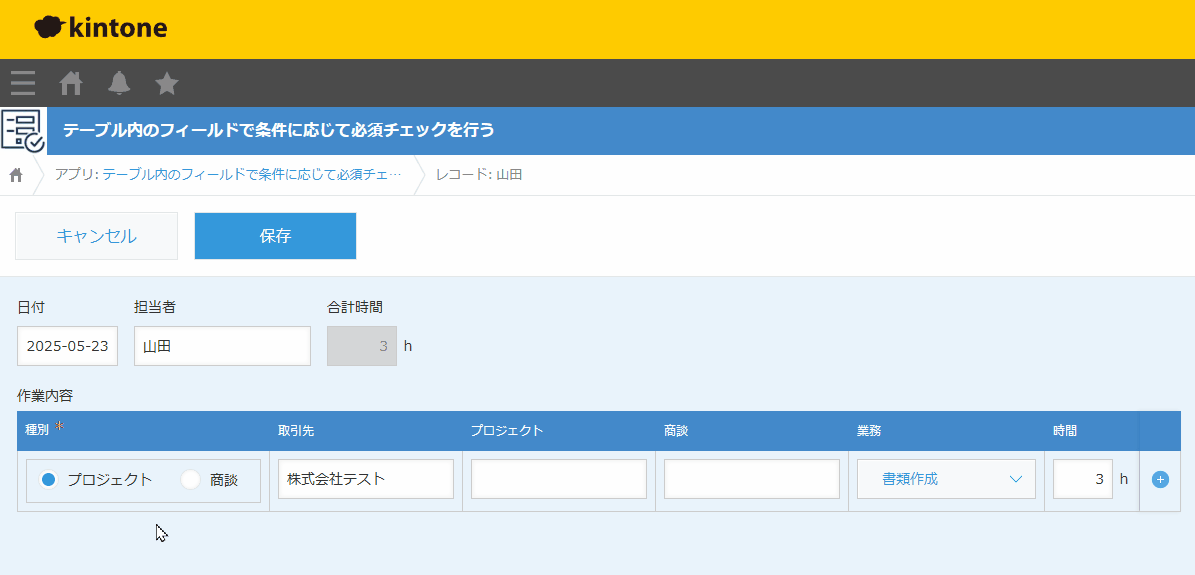Click the 日付 date field
The image size is (1195, 575).
(x=67, y=346)
